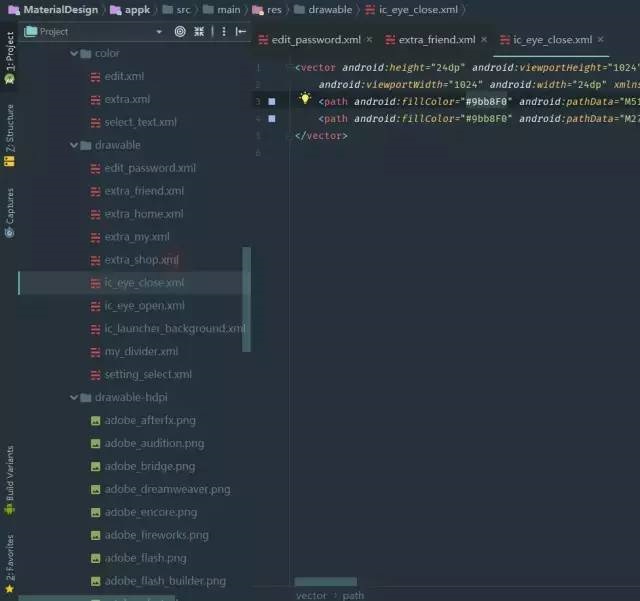Open adobe_encore.png image

pyautogui.click(x=151, y=512)
